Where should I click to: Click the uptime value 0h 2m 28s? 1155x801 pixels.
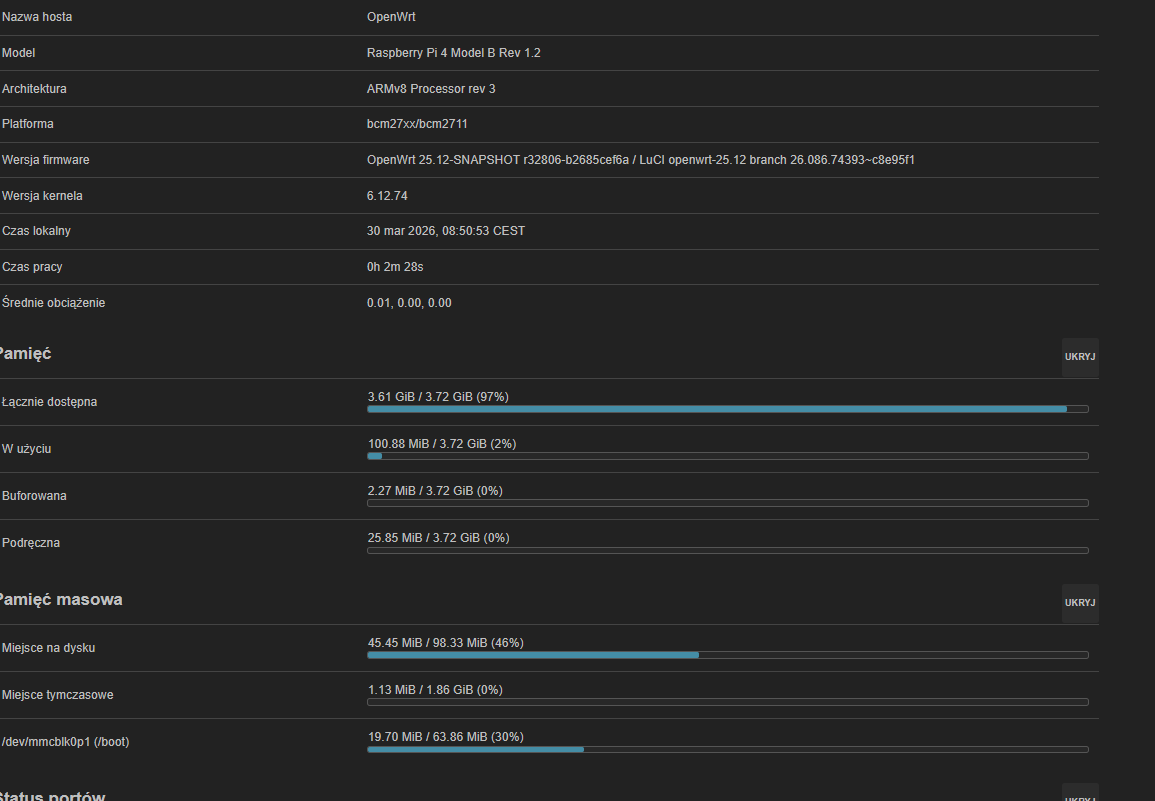[x=395, y=267]
